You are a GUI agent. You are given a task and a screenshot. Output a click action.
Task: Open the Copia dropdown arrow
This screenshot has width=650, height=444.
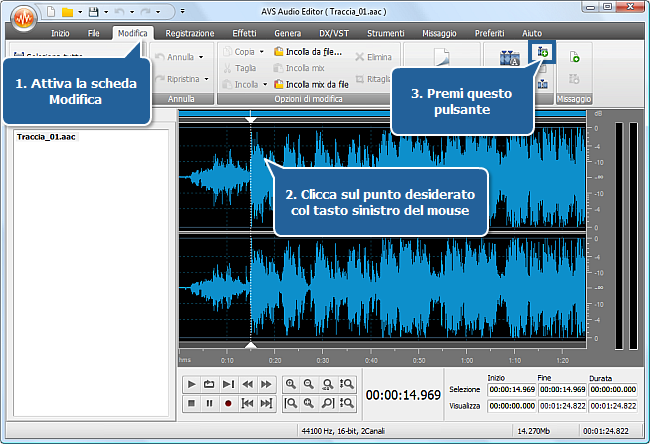pyautogui.click(x=262, y=51)
